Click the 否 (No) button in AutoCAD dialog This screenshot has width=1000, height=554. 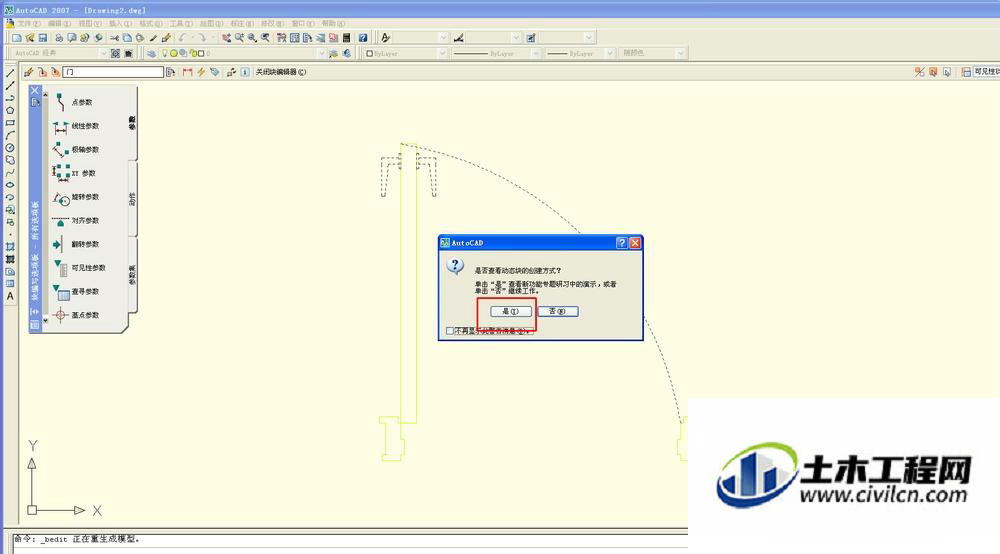[557, 311]
